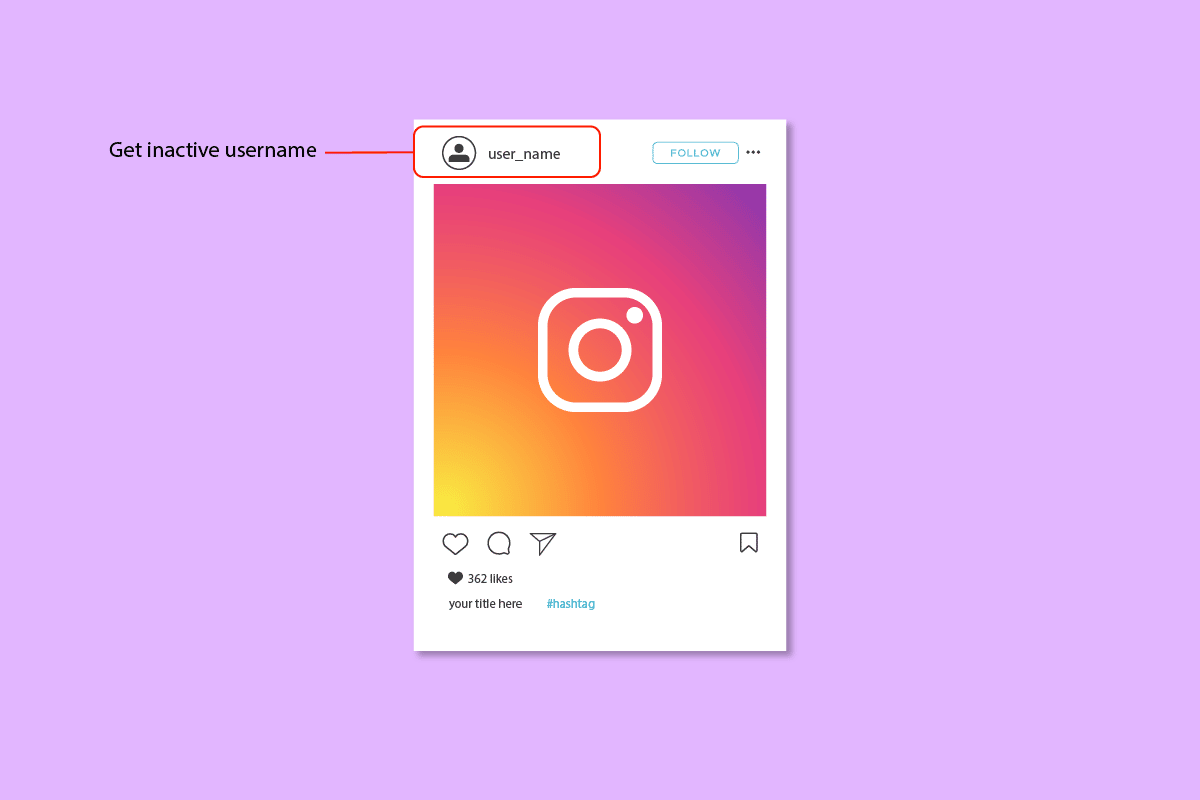Click the filled heart beside 362 likes
Screen dimensions: 1200x800
click(455, 578)
